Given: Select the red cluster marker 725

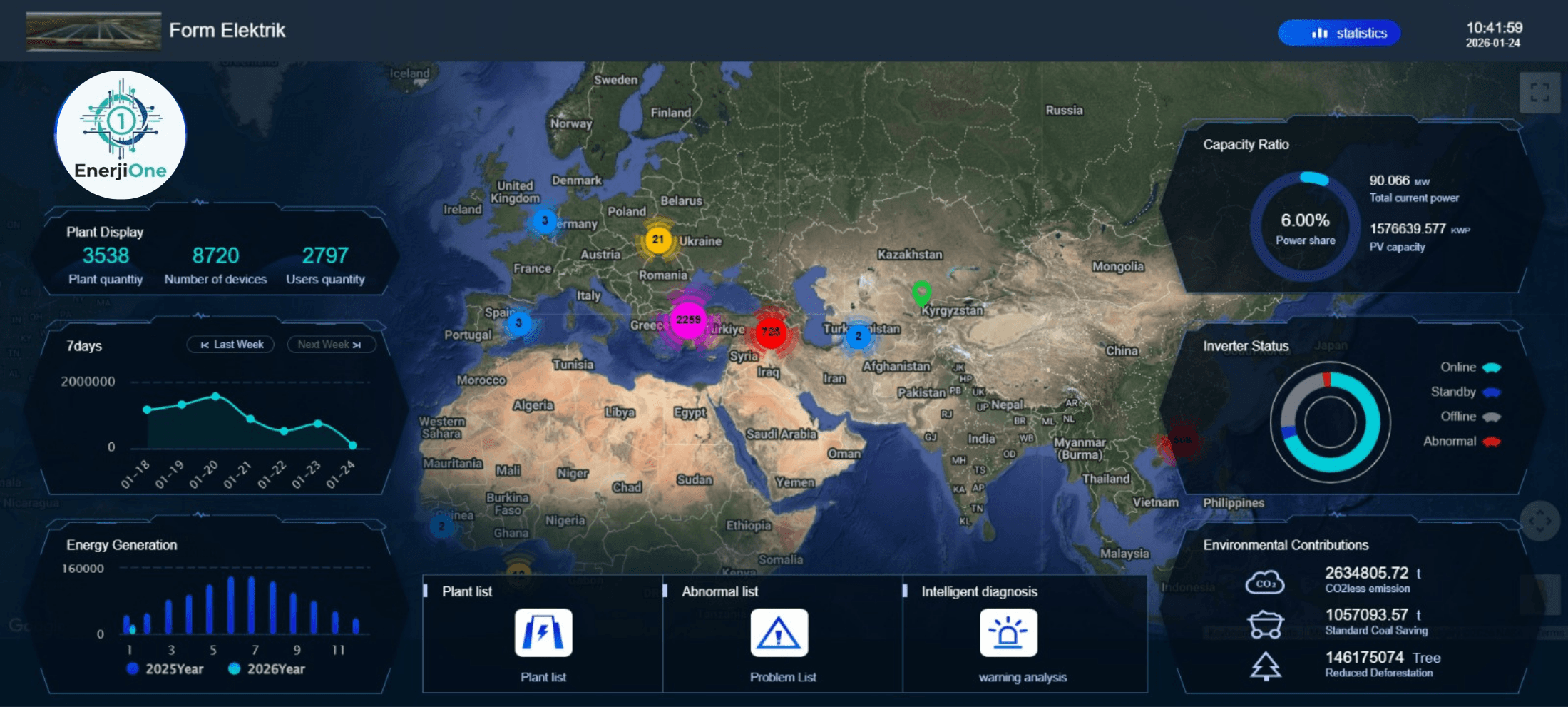Looking at the screenshot, I should click(771, 332).
